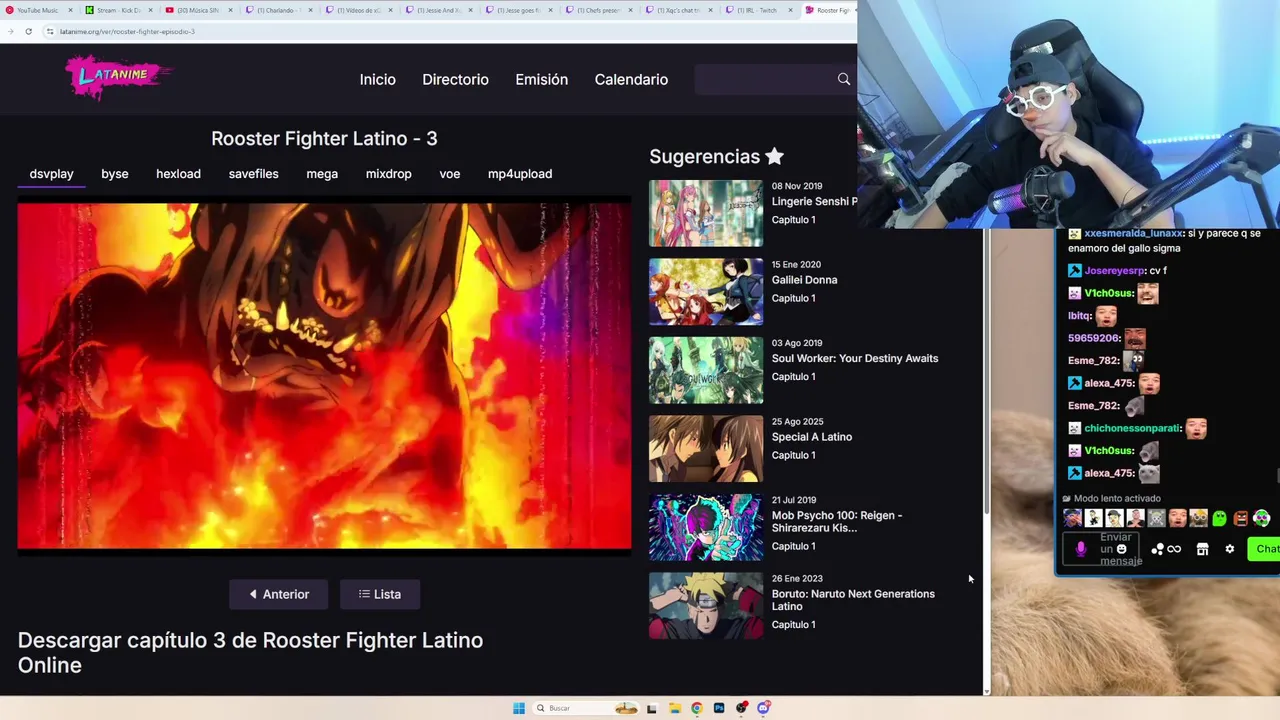The image size is (1280, 720).
Task: Select the dsvplay video server tab
Action: [x=52, y=174]
